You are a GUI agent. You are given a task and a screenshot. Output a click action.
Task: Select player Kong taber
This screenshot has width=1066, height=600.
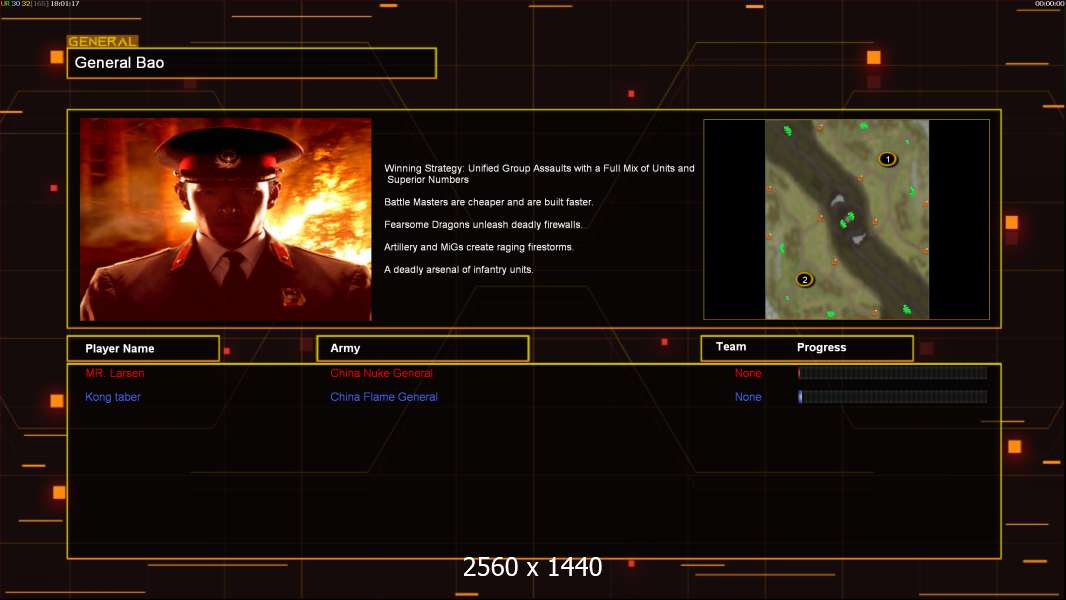[x=113, y=397]
